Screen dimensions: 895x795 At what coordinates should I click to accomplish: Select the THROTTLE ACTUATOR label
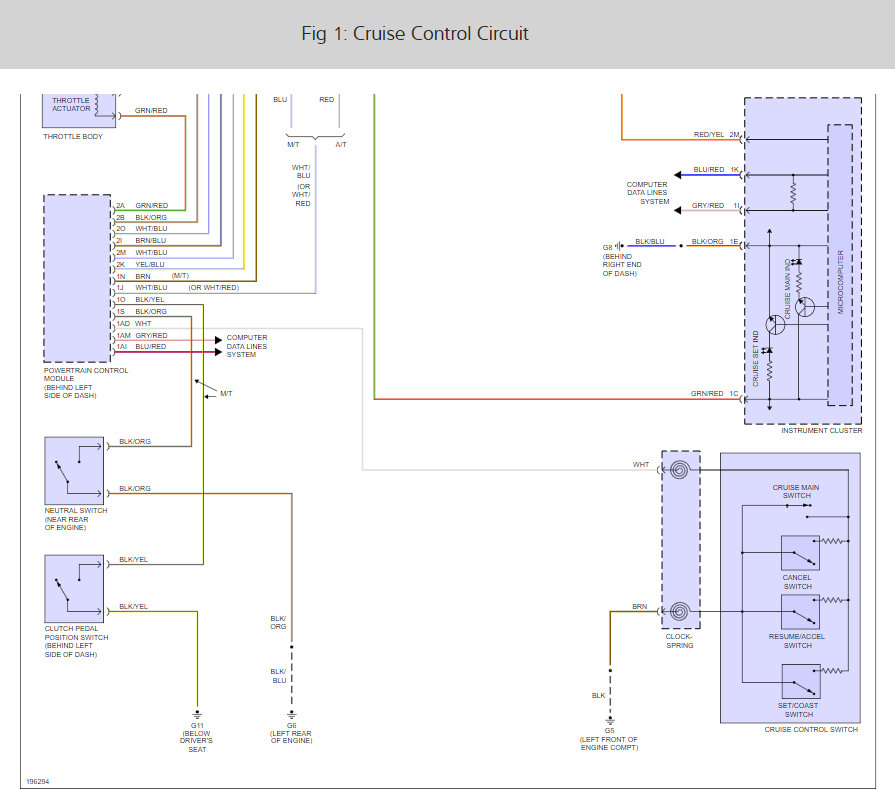(x=71, y=104)
